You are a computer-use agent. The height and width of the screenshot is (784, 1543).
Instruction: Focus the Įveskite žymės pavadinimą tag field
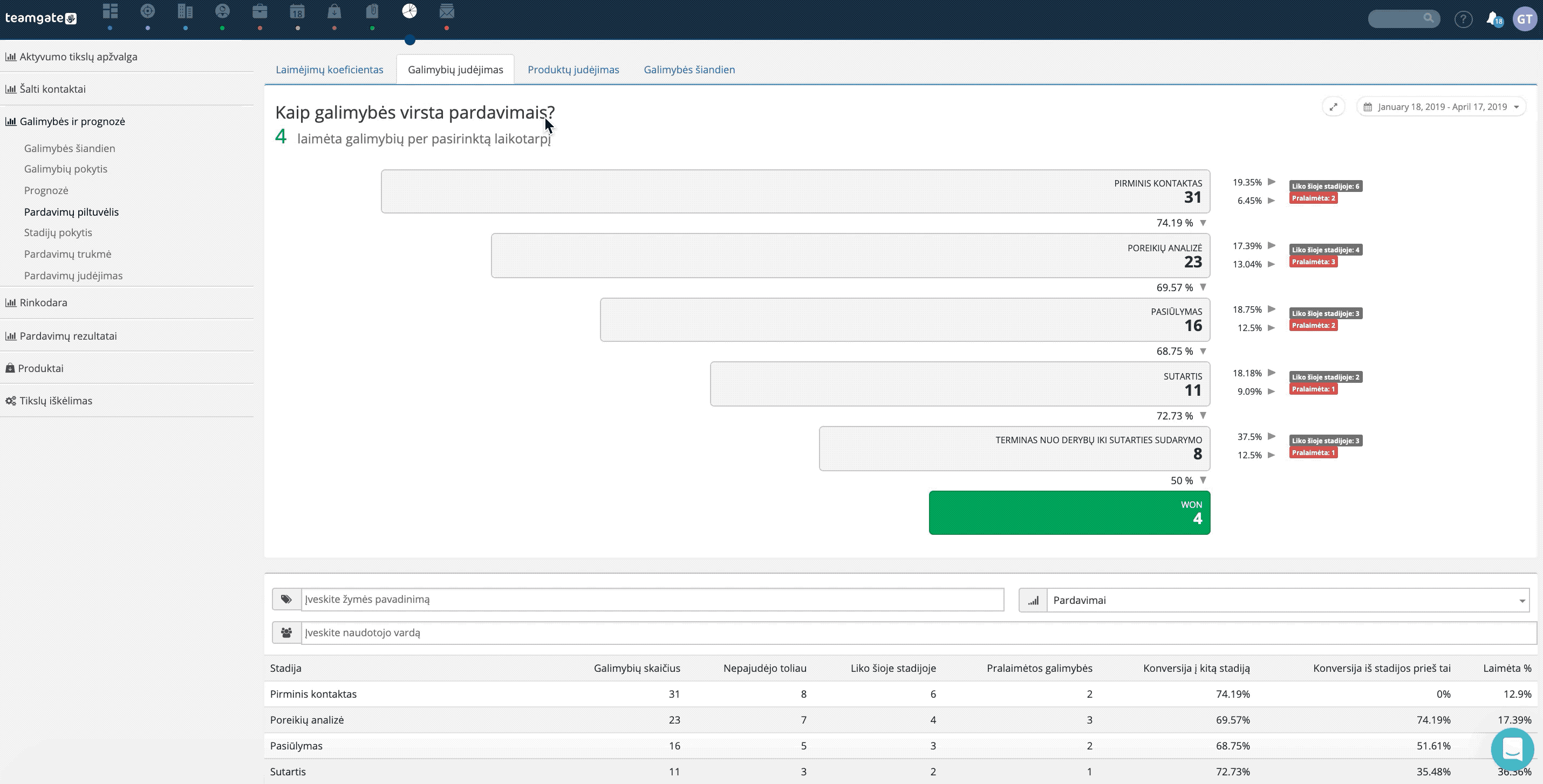coord(652,599)
